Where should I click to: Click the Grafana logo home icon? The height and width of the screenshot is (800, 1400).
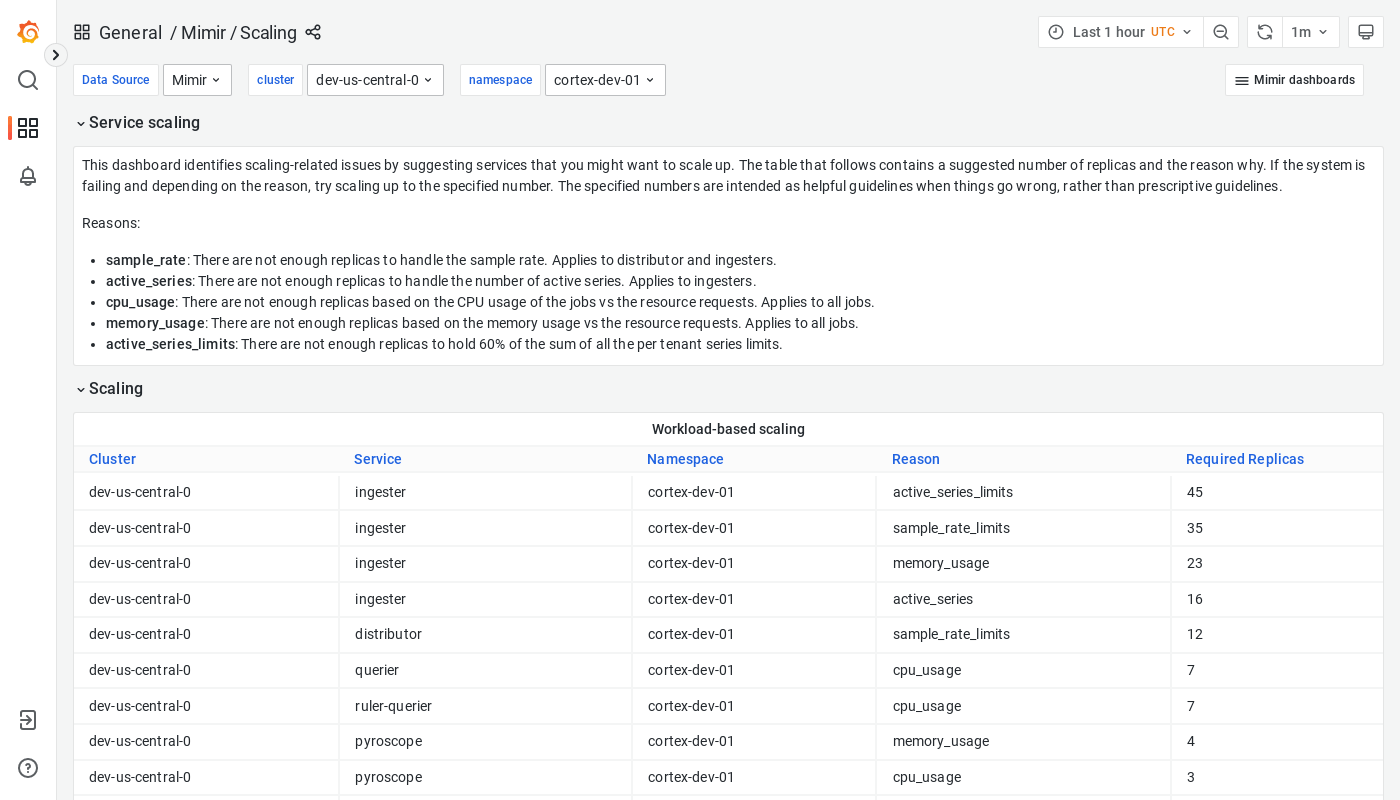coord(28,32)
